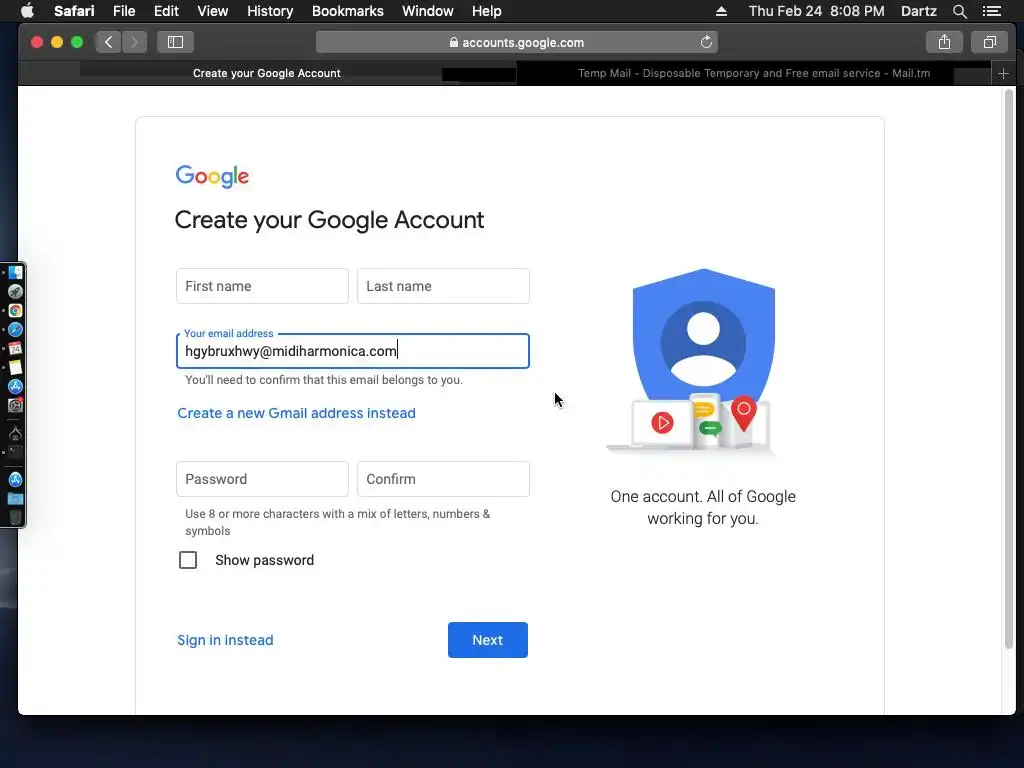Open the Safari menu
Image resolution: width=1024 pixels, height=768 pixels.
point(74,11)
